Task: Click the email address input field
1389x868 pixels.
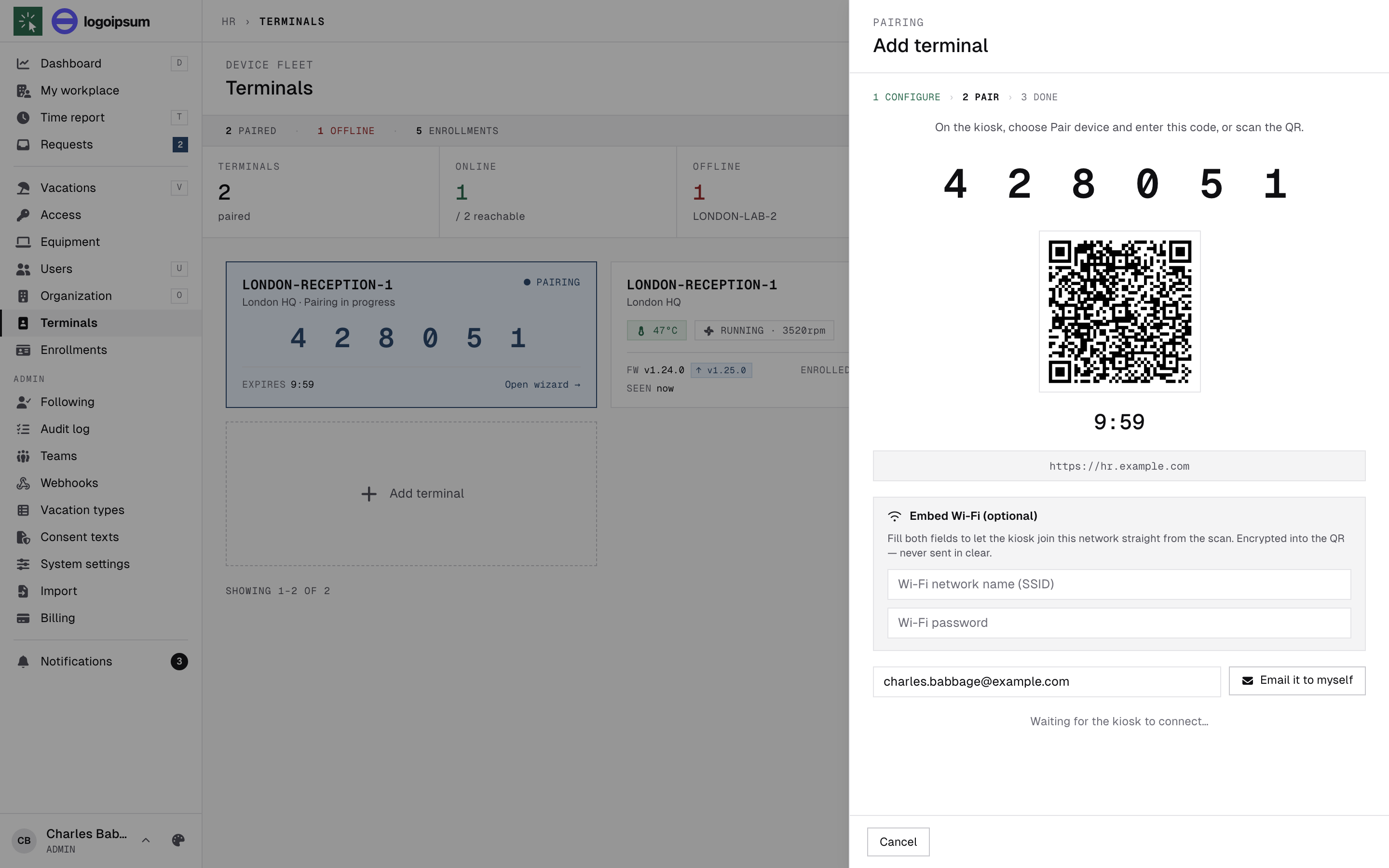Action: [1047, 681]
